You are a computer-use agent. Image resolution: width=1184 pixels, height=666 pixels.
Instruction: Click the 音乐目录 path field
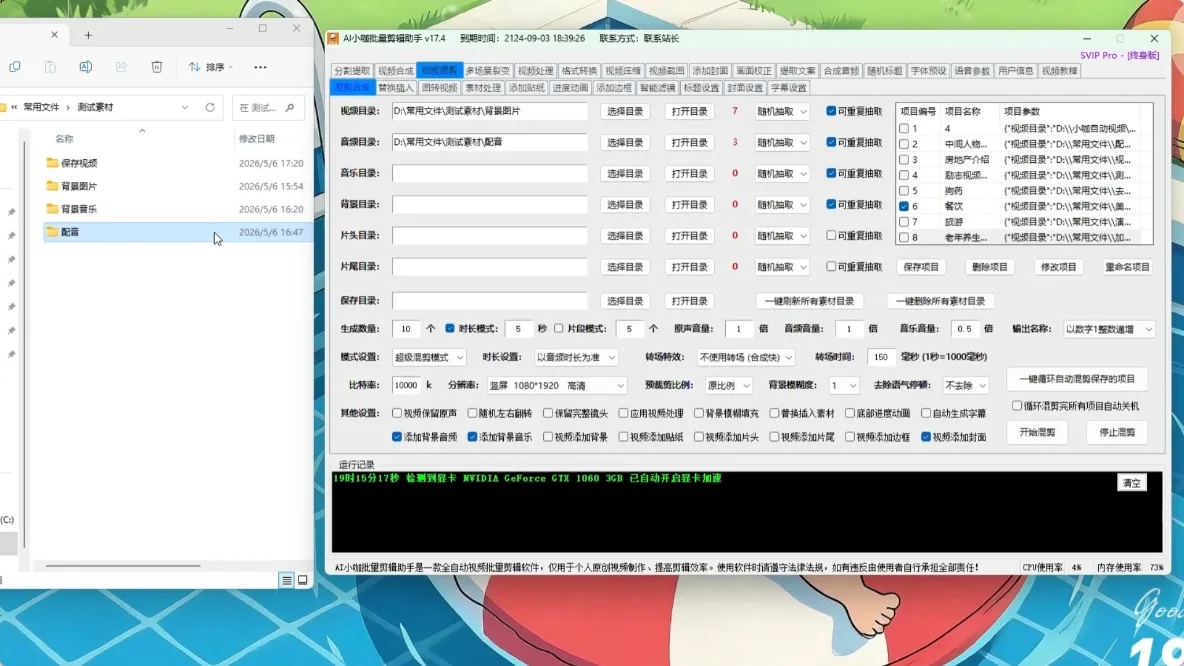pos(489,174)
